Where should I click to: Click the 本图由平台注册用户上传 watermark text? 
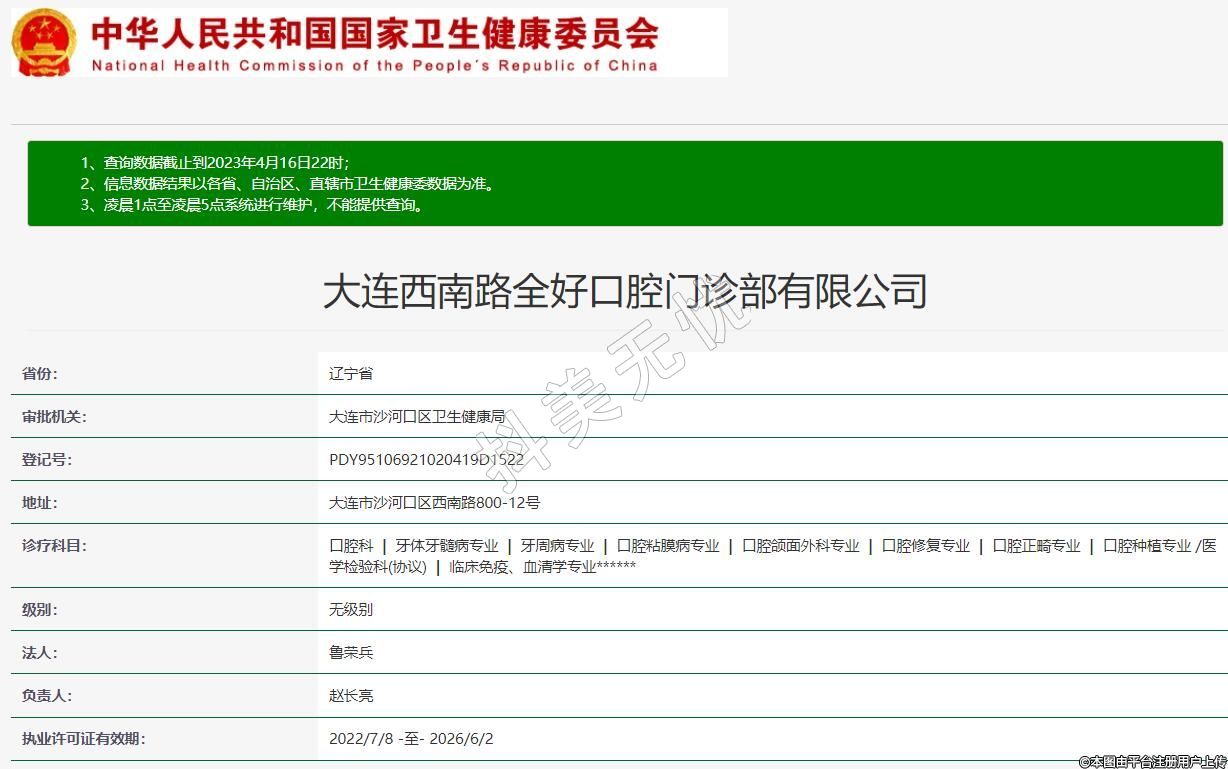(1150, 762)
